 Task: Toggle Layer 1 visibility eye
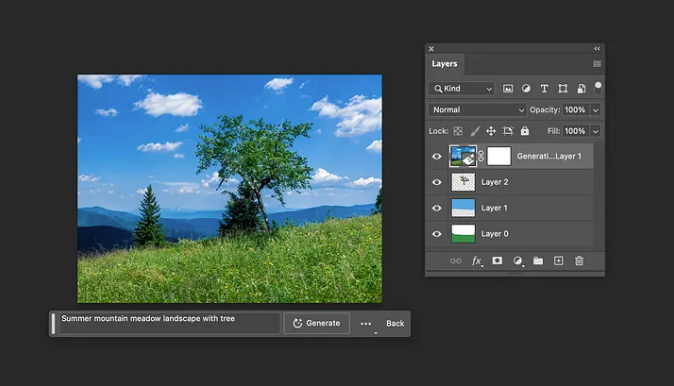(437, 208)
